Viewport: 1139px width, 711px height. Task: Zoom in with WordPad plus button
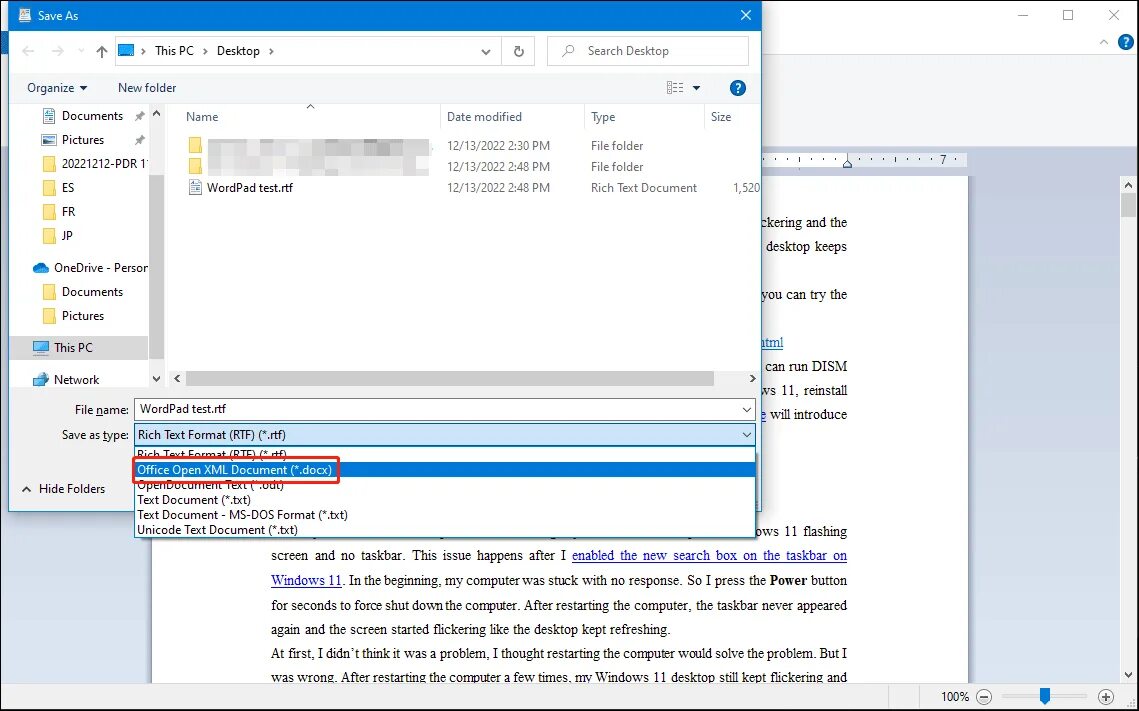coord(1106,696)
